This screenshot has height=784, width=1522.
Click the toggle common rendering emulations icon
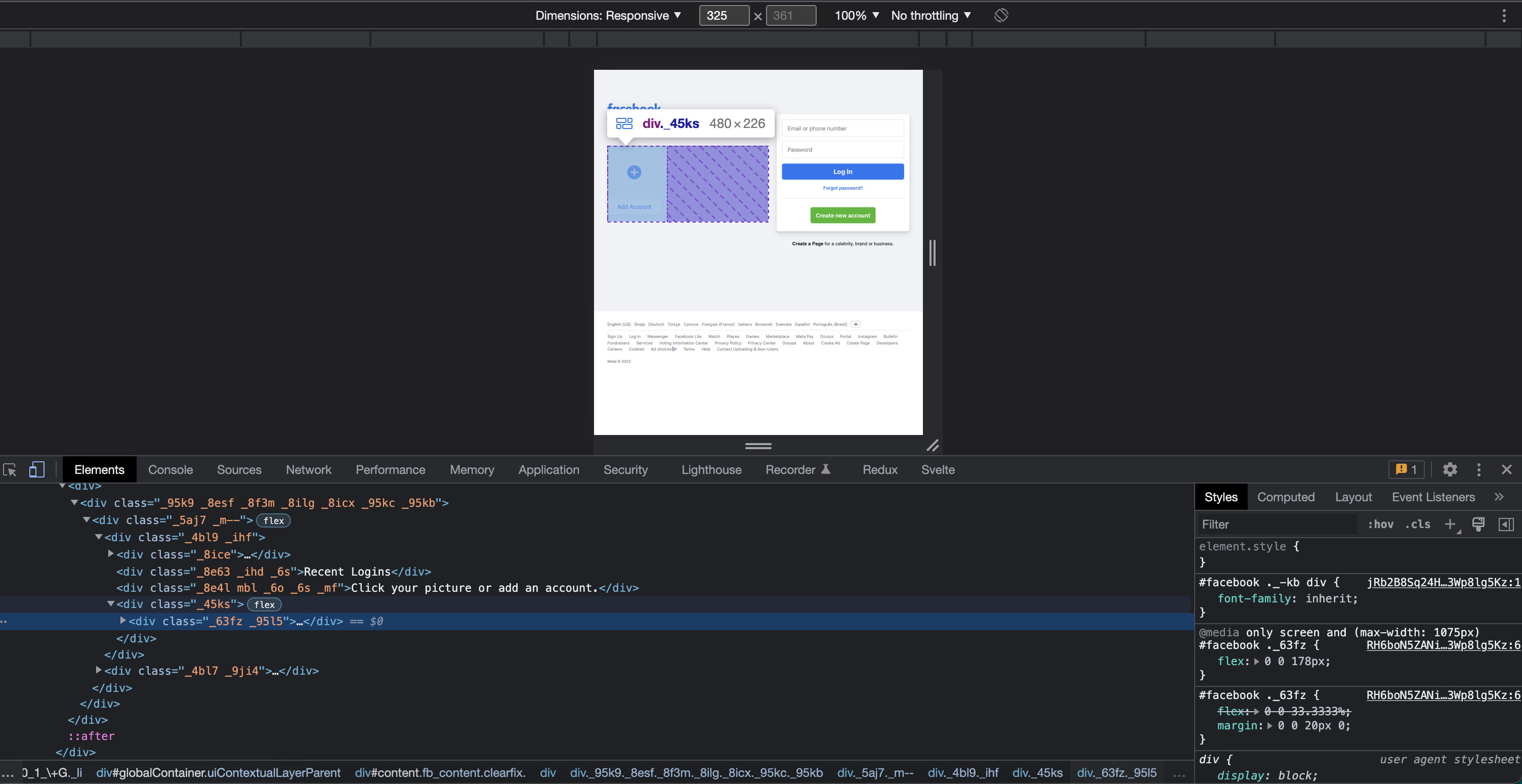click(1479, 524)
